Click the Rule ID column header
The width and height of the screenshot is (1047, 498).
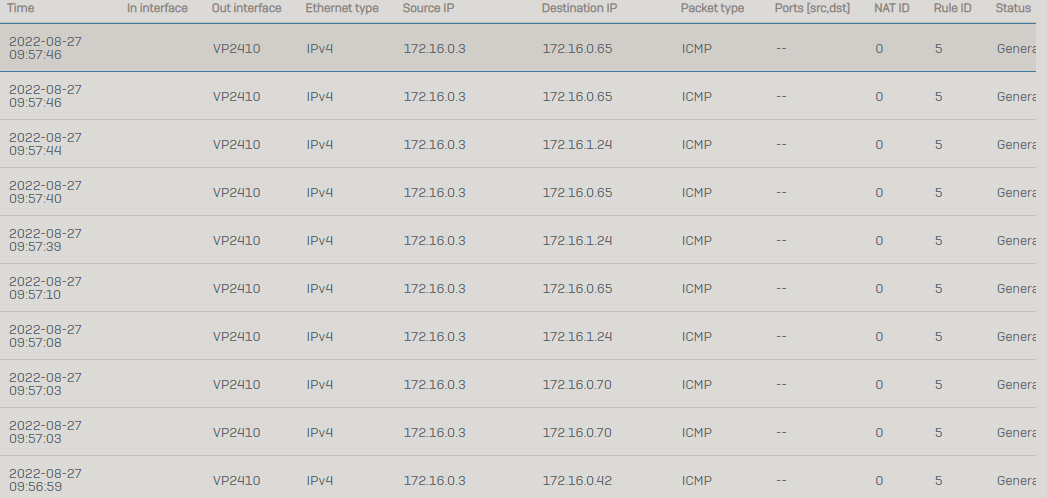tap(952, 9)
